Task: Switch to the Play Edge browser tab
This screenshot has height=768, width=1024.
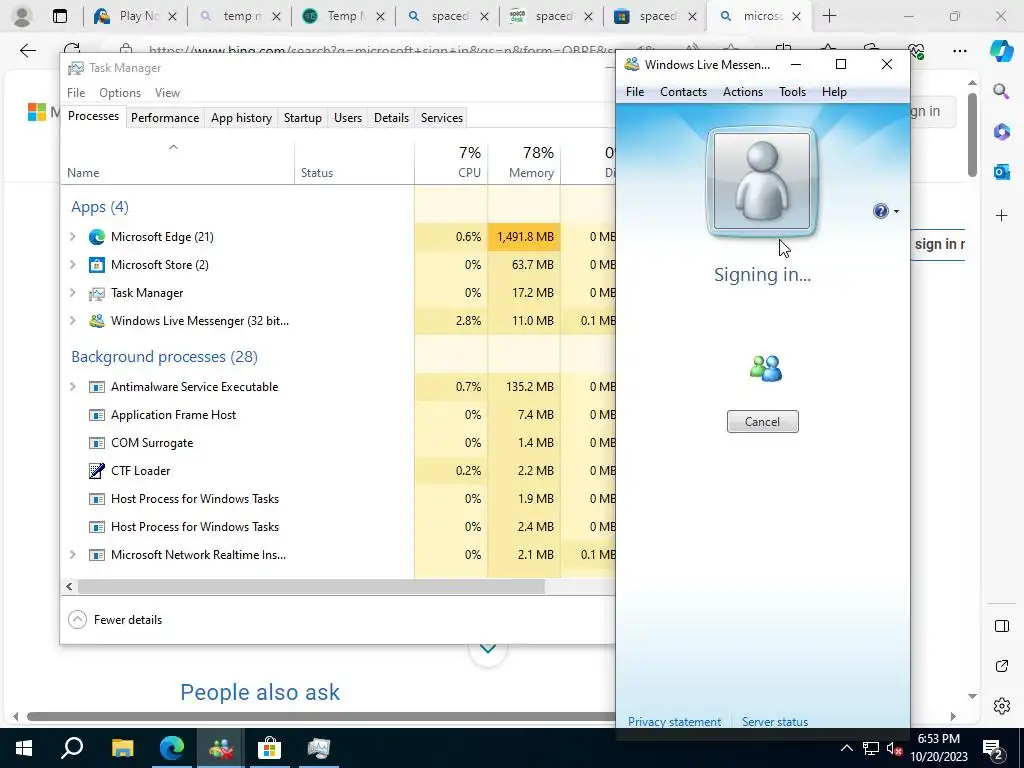Action: tap(135, 16)
